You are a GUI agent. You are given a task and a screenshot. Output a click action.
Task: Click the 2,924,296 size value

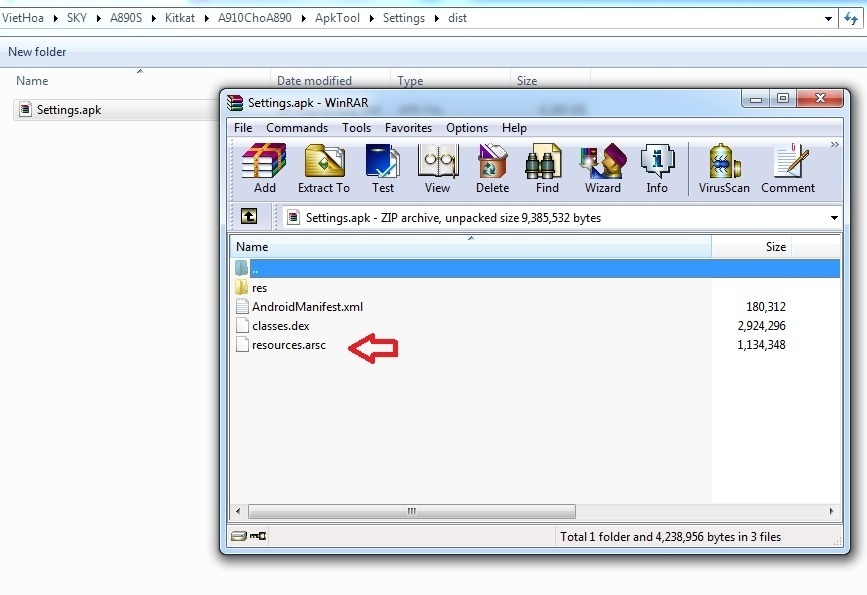click(761, 326)
